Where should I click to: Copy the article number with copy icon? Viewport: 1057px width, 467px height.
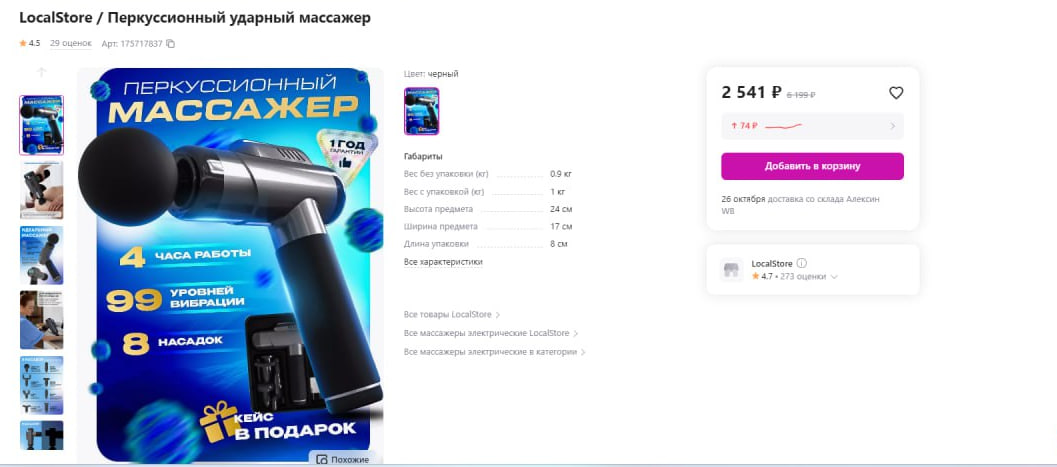click(x=171, y=44)
